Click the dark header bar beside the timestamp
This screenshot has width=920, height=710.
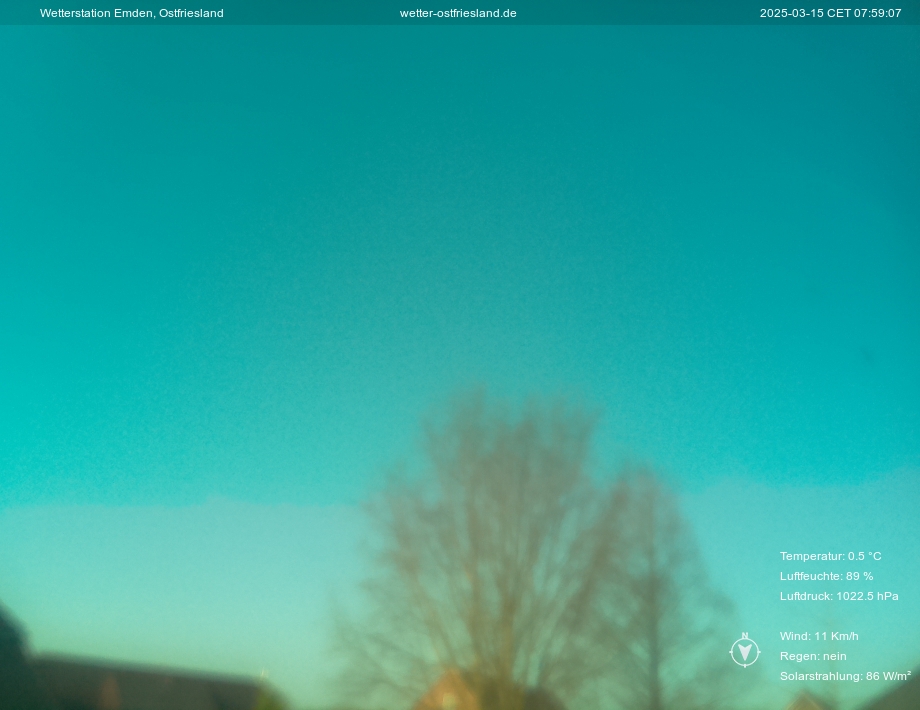(x=640, y=13)
